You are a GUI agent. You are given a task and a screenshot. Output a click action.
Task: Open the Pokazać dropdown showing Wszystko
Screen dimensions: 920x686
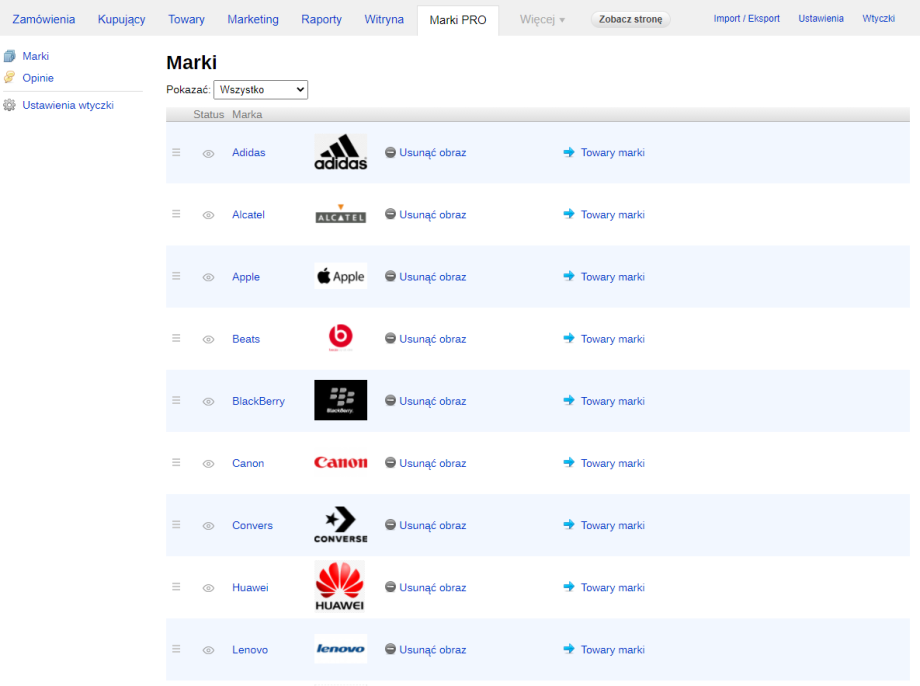(261, 90)
